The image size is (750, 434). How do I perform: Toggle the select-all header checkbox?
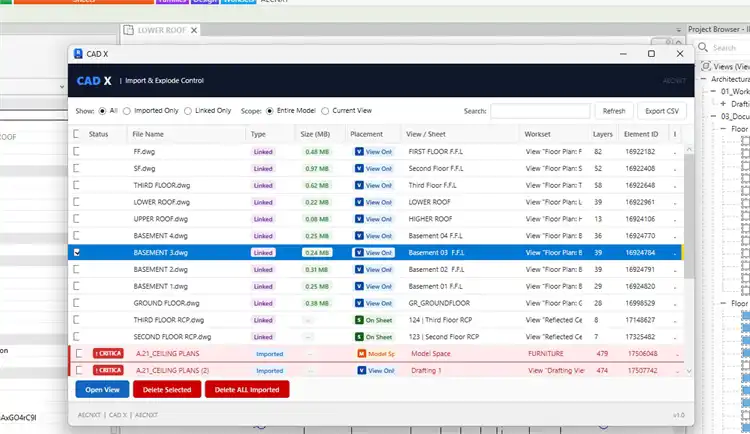[x=76, y=134]
